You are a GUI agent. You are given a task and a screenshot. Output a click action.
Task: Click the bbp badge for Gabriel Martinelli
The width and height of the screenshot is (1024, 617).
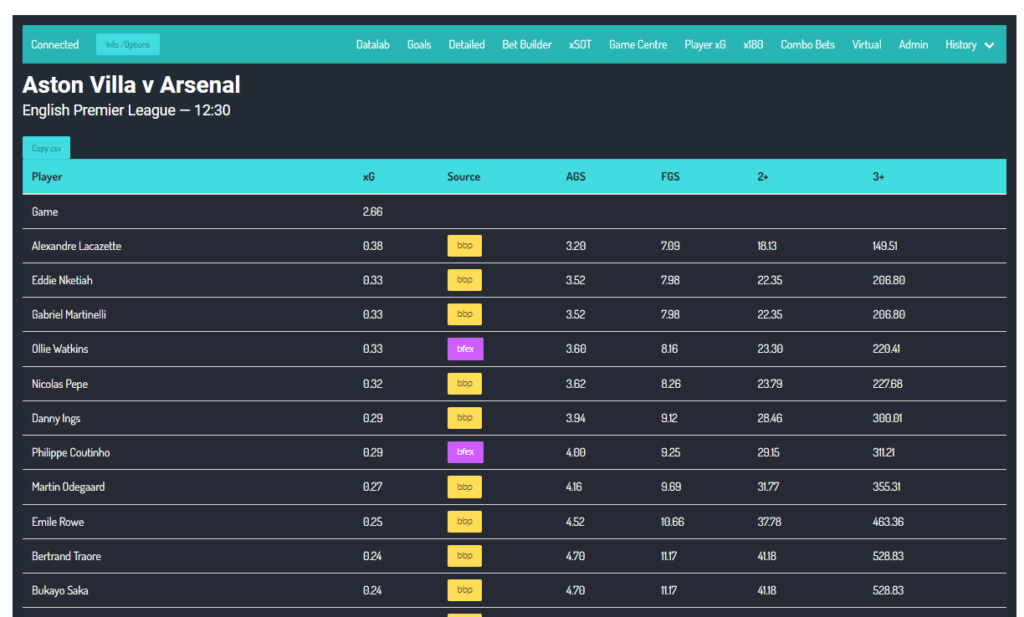(x=464, y=314)
